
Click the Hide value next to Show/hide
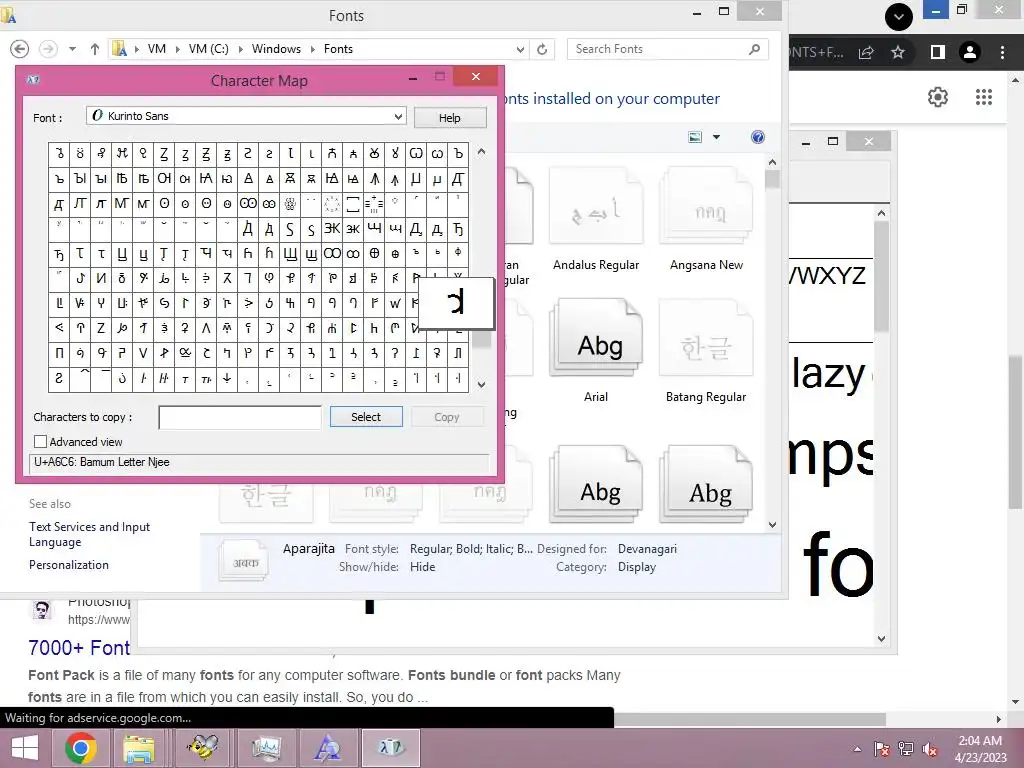click(x=423, y=567)
